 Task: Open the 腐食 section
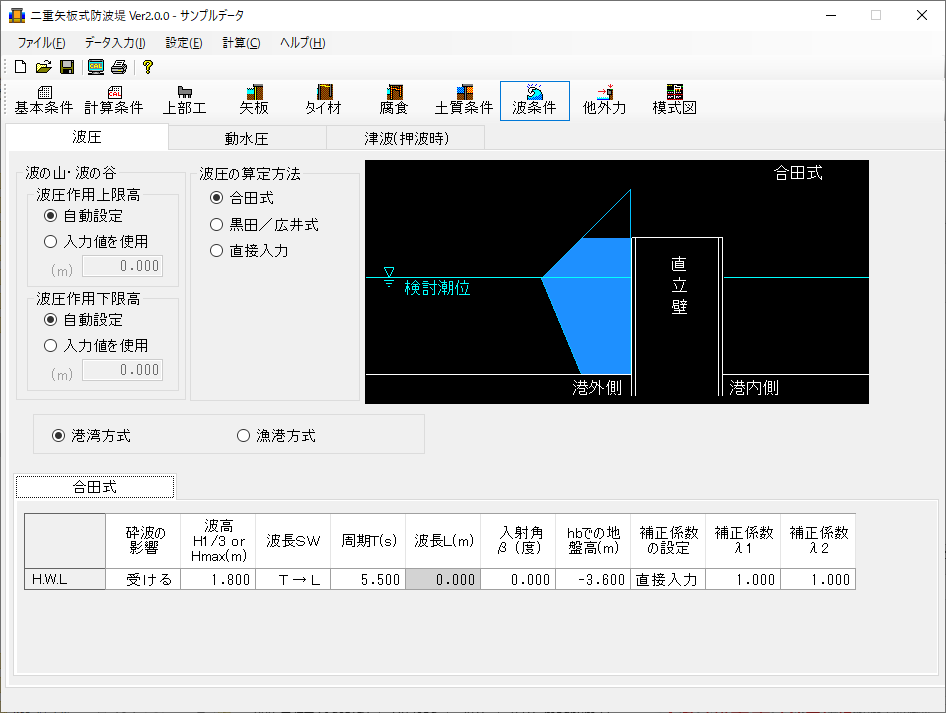click(394, 101)
